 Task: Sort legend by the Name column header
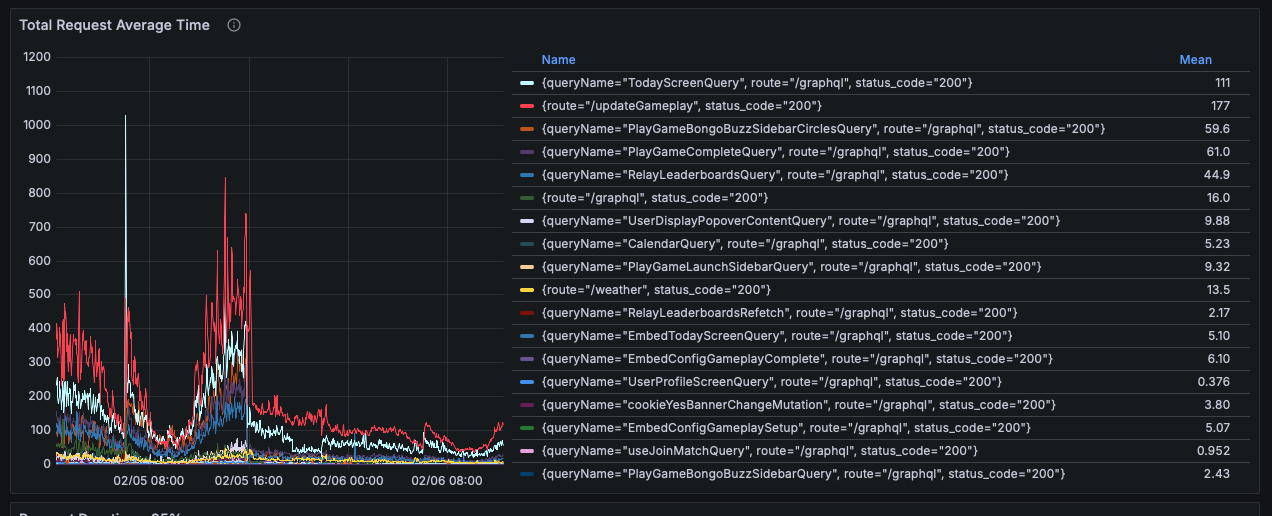(558, 60)
